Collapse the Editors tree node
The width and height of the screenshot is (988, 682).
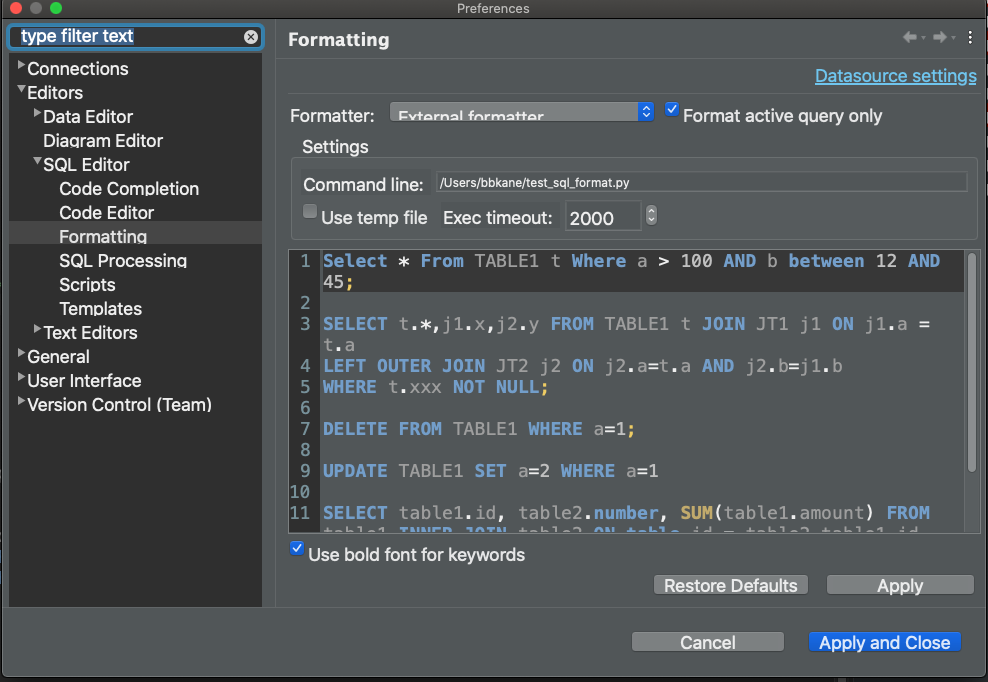pyautogui.click(x=22, y=92)
